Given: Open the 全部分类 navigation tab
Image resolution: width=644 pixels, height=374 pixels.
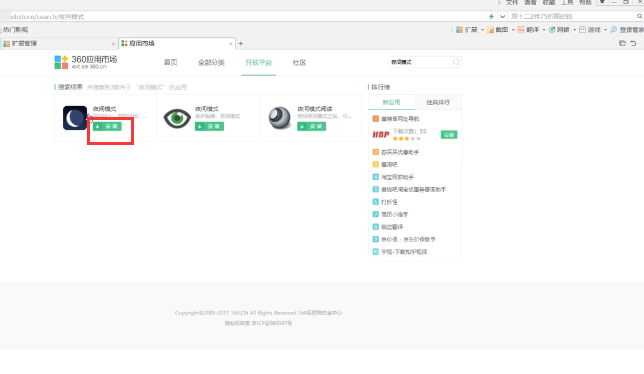Looking at the screenshot, I should 211,62.
